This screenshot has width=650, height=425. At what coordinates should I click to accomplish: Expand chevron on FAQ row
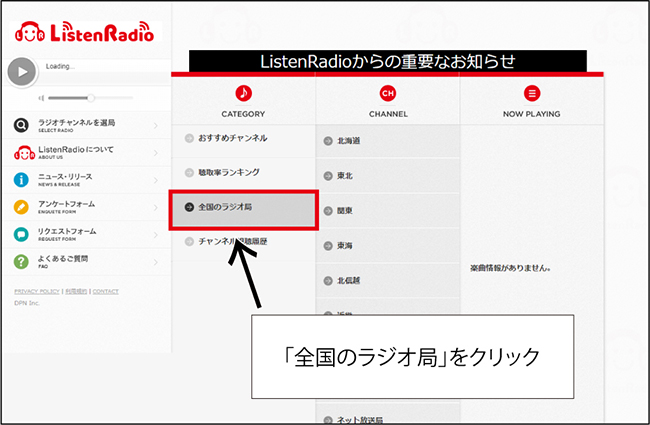pyautogui.click(x=156, y=262)
